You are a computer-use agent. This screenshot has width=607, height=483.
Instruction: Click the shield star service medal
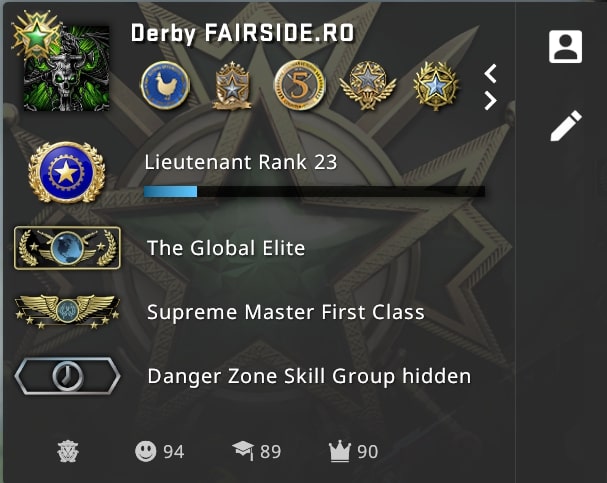point(232,86)
